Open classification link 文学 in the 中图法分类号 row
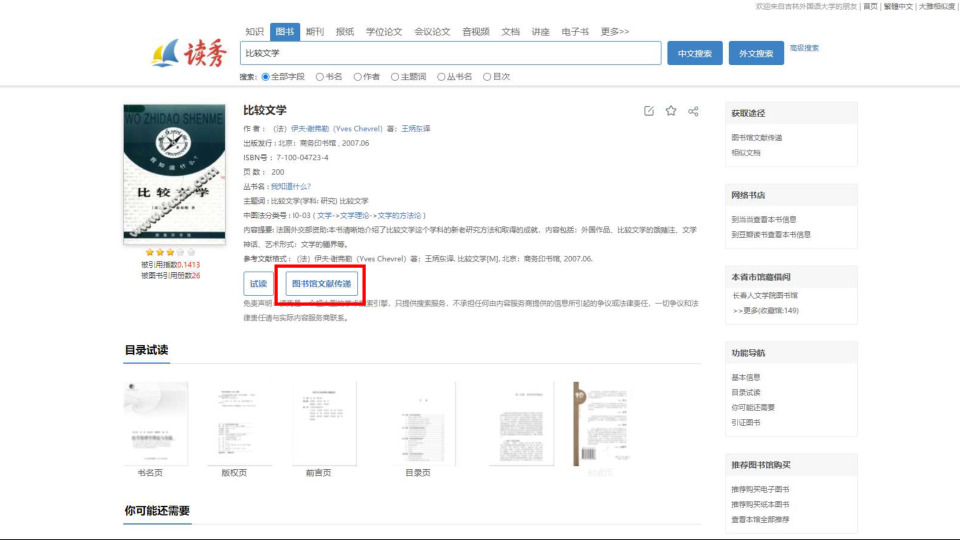This screenshot has height=540, width=960. click(324, 216)
